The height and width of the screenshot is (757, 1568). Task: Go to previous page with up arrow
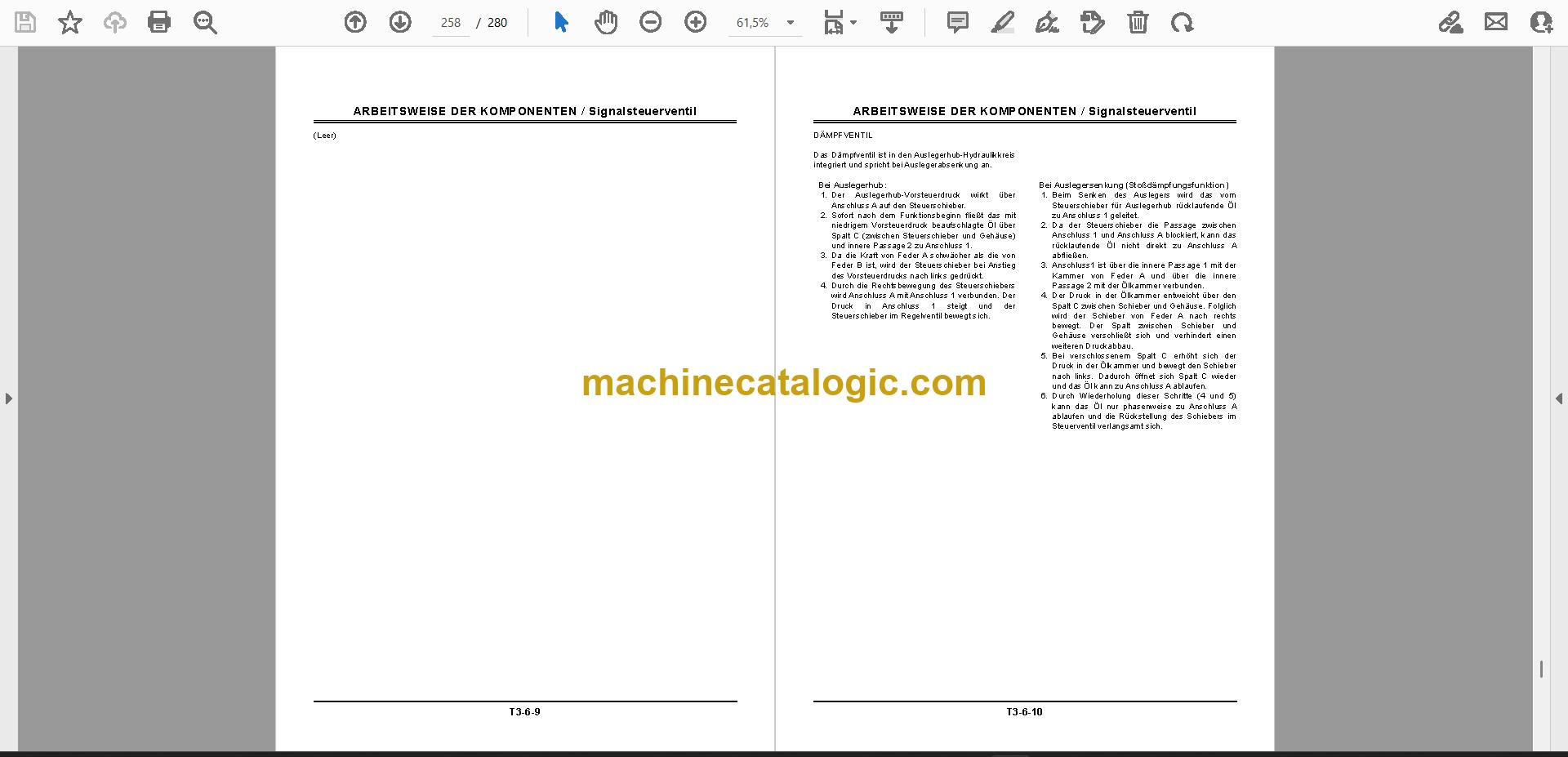[x=355, y=22]
